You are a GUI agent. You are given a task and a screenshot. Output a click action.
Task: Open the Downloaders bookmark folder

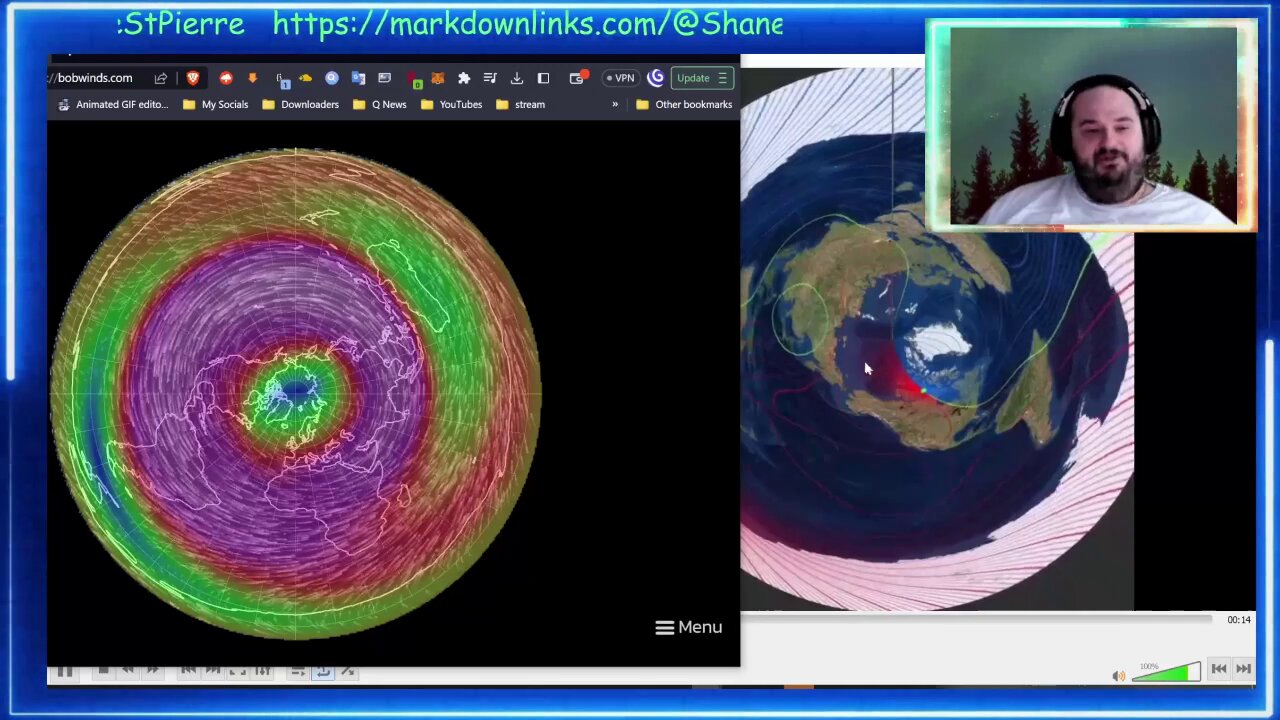300,104
